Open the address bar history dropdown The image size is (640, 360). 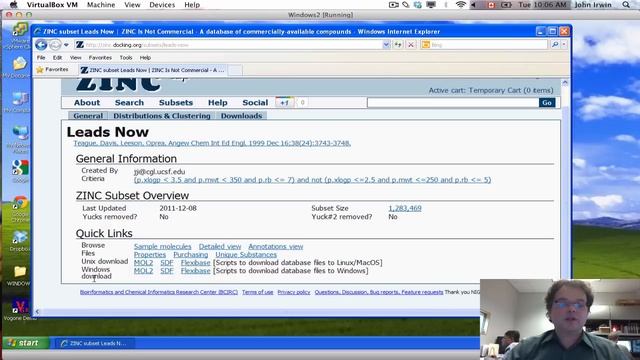pyautogui.click(x=386, y=45)
